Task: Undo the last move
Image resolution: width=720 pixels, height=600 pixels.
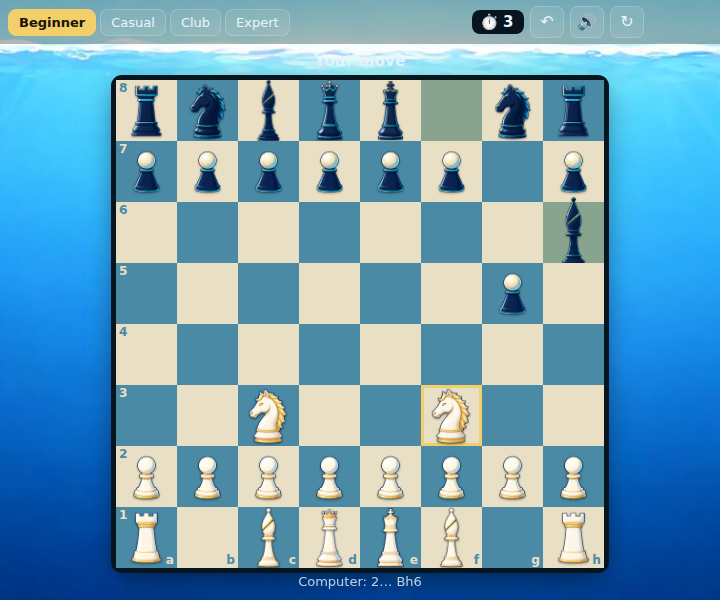Action: point(547,22)
